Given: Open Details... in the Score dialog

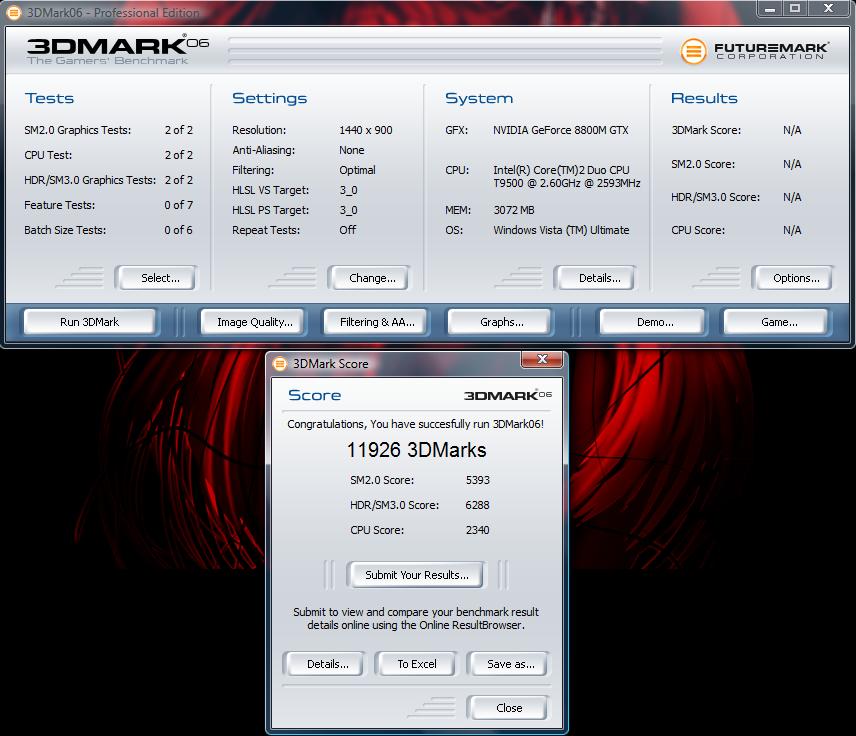Looking at the screenshot, I should 327,664.
